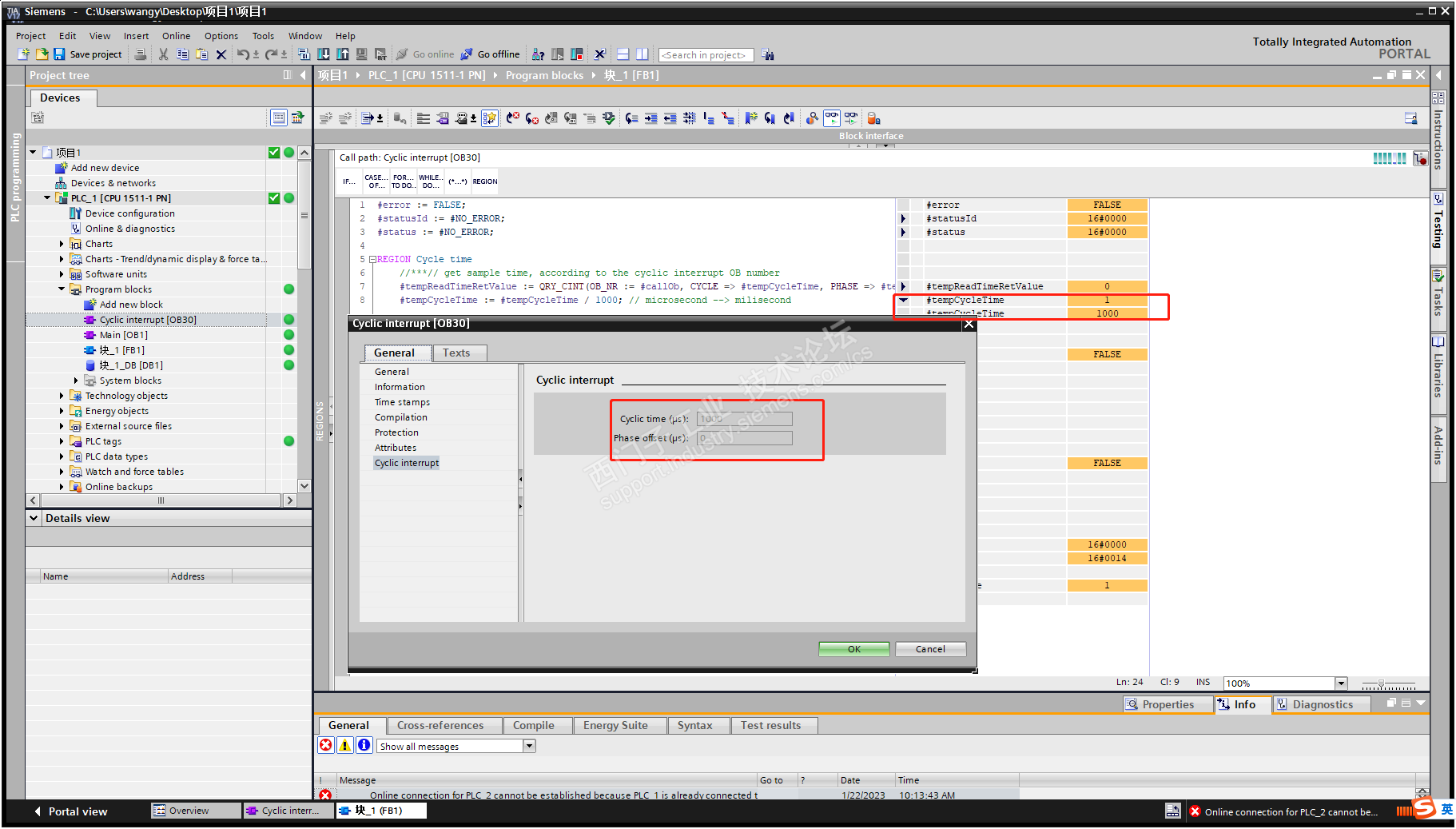Open the Diagnostics tab in inspector
The width and height of the screenshot is (1456, 829).
[x=1323, y=704]
